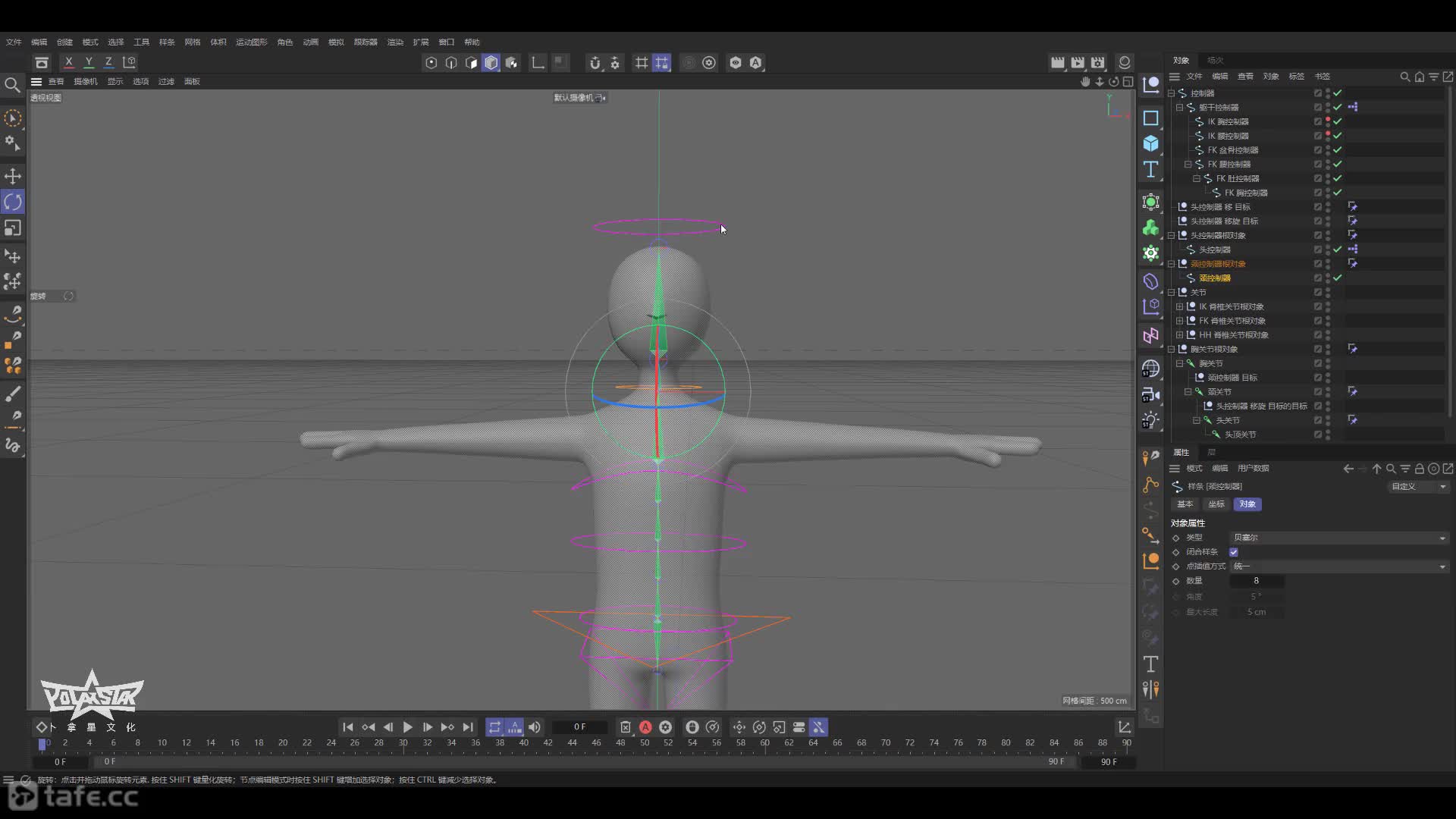Click the current frame field 0 F

coord(579,727)
